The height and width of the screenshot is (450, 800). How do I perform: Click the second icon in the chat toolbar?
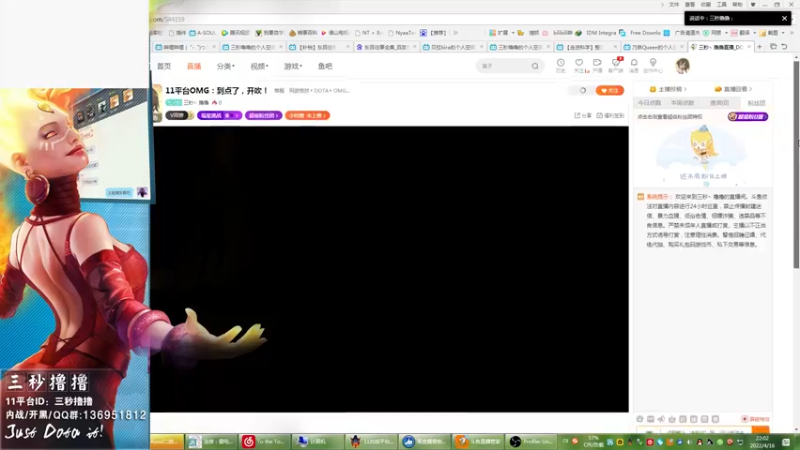651,419
